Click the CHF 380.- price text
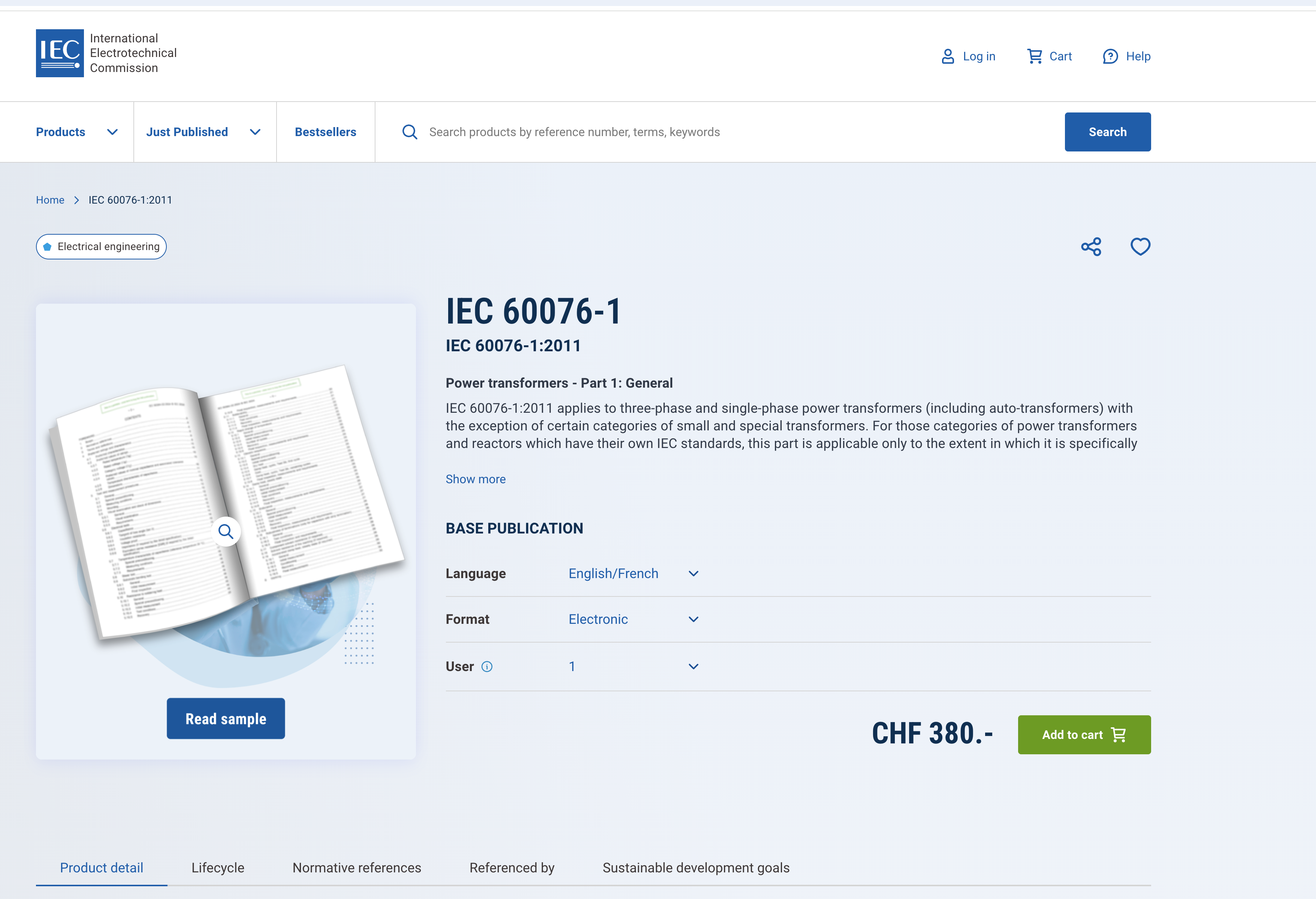Image resolution: width=1316 pixels, height=899 pixels. [x=932, y=734]
